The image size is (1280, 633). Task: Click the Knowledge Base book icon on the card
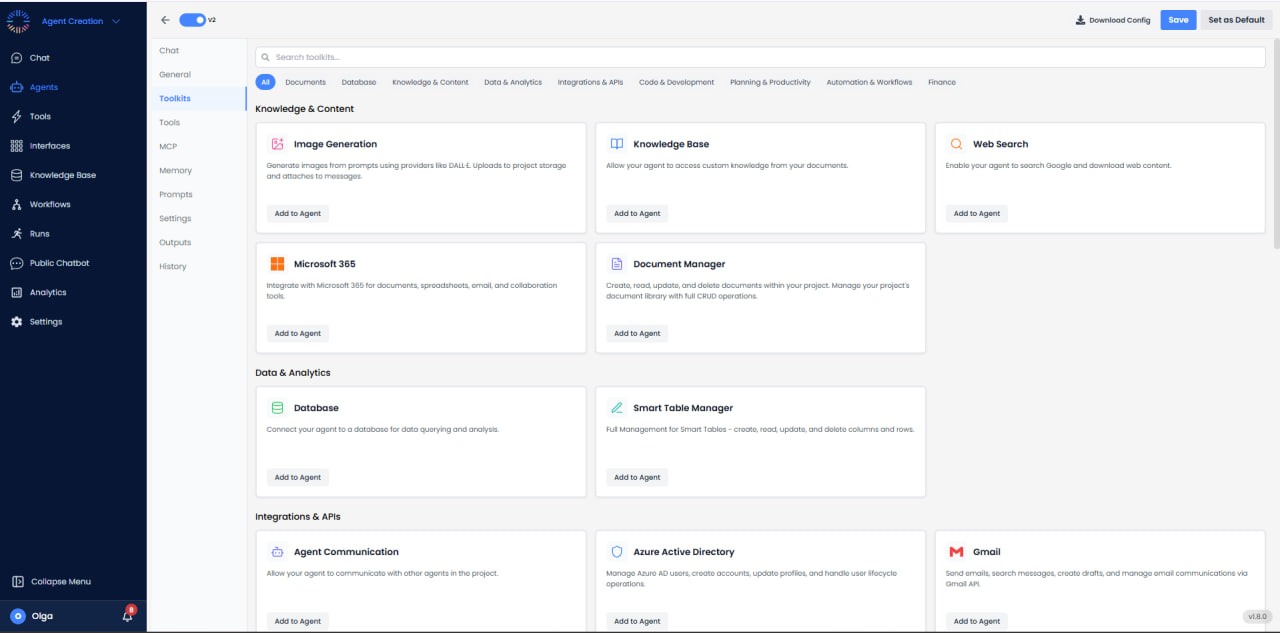tap(617, 144)
